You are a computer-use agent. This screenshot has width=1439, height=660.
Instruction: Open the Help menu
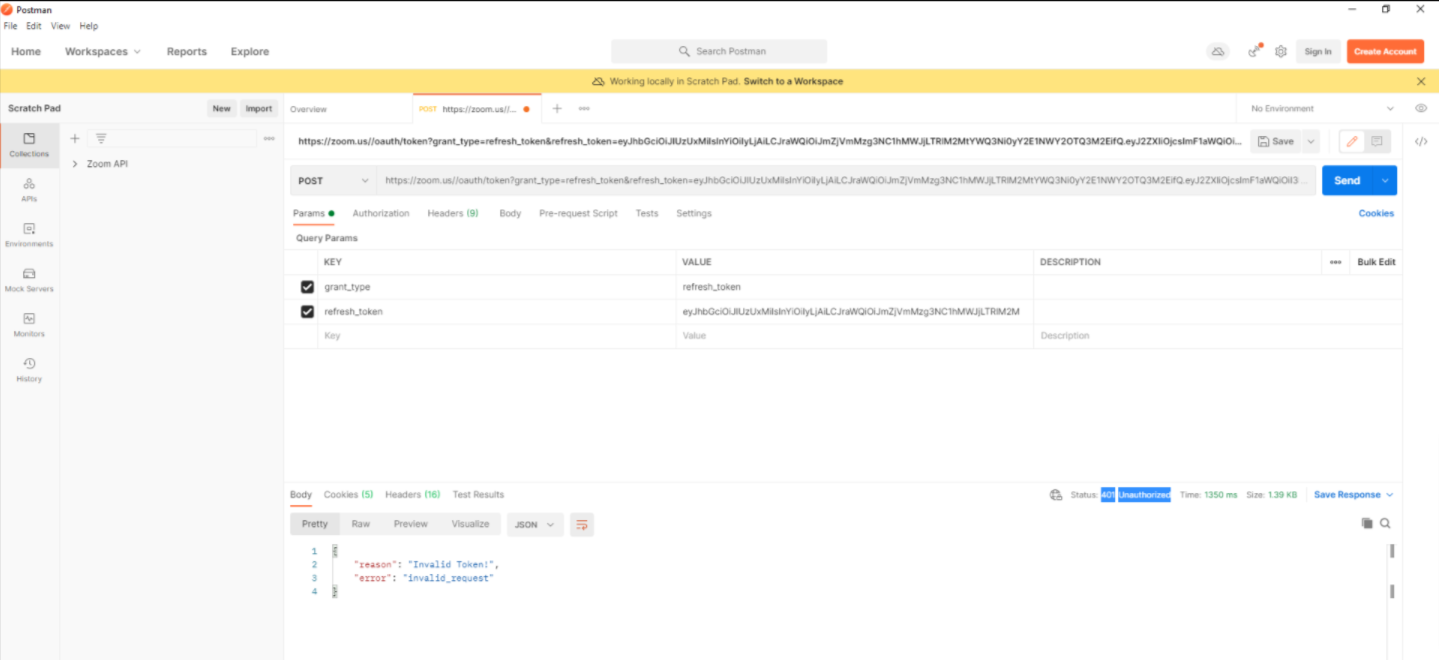point(89,26)
